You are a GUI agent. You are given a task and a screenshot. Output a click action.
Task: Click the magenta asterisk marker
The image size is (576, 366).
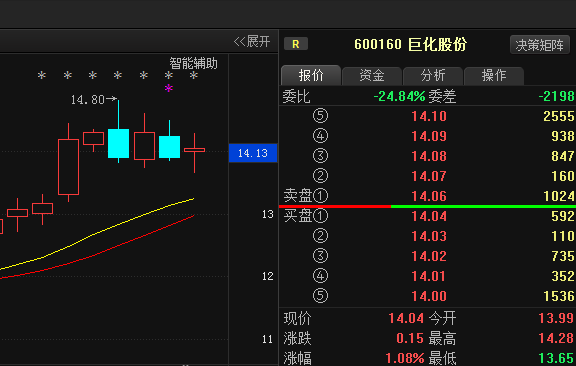[x=169, y=88]
